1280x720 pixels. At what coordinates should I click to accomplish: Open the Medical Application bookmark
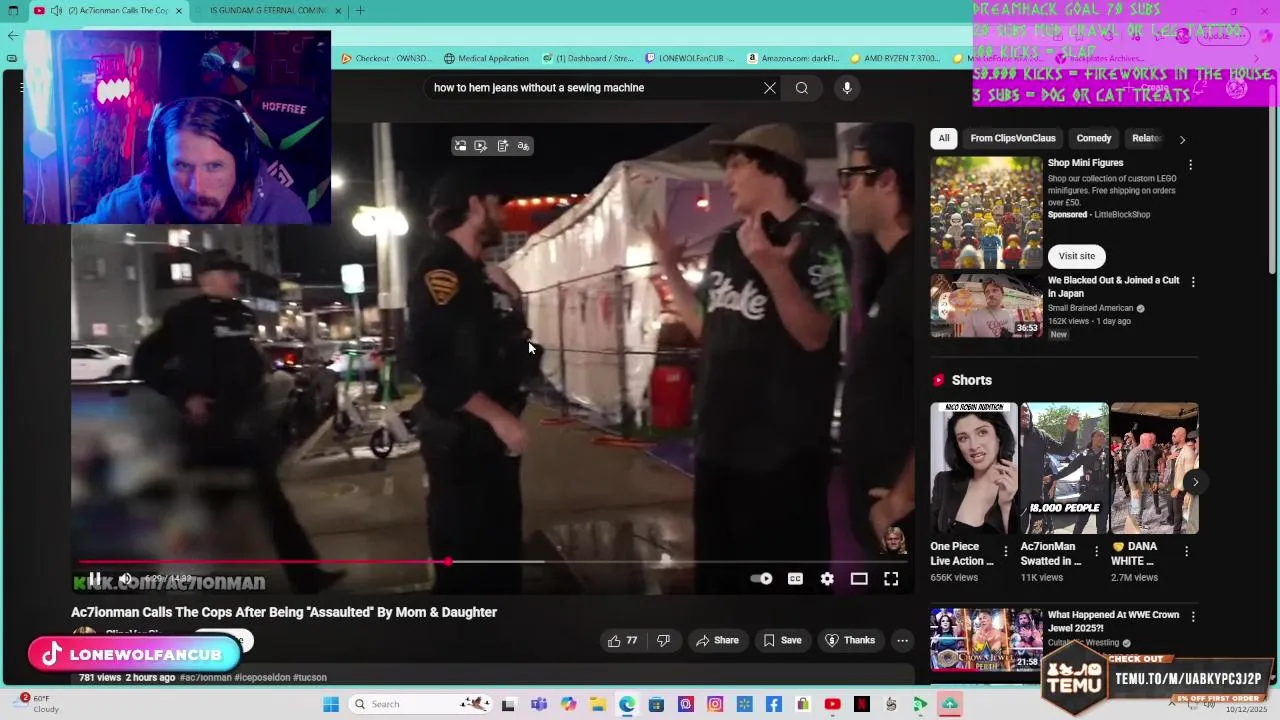[x=486, y=58]
